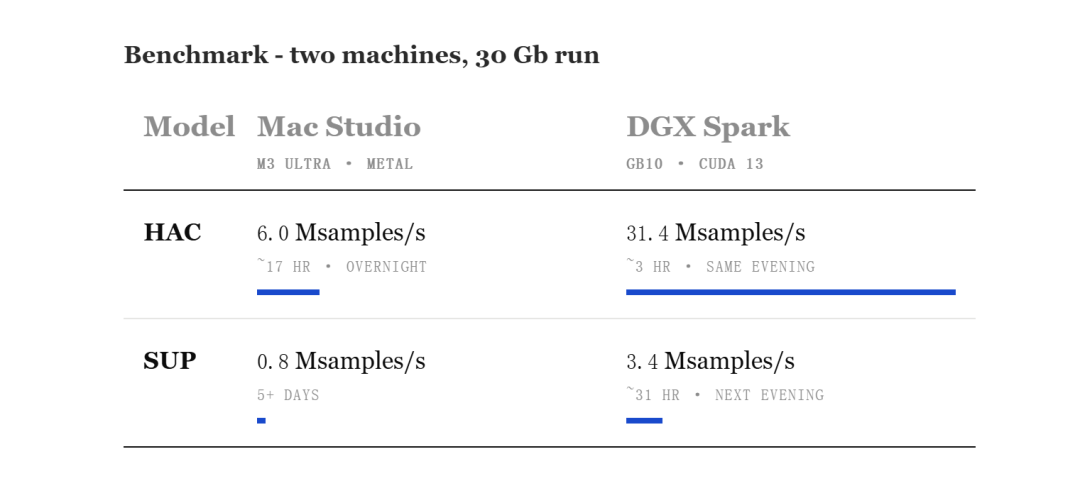Click the 6.0 Msamples/s value
This screenshot has width=1080, height=498.
coord(341,233)
